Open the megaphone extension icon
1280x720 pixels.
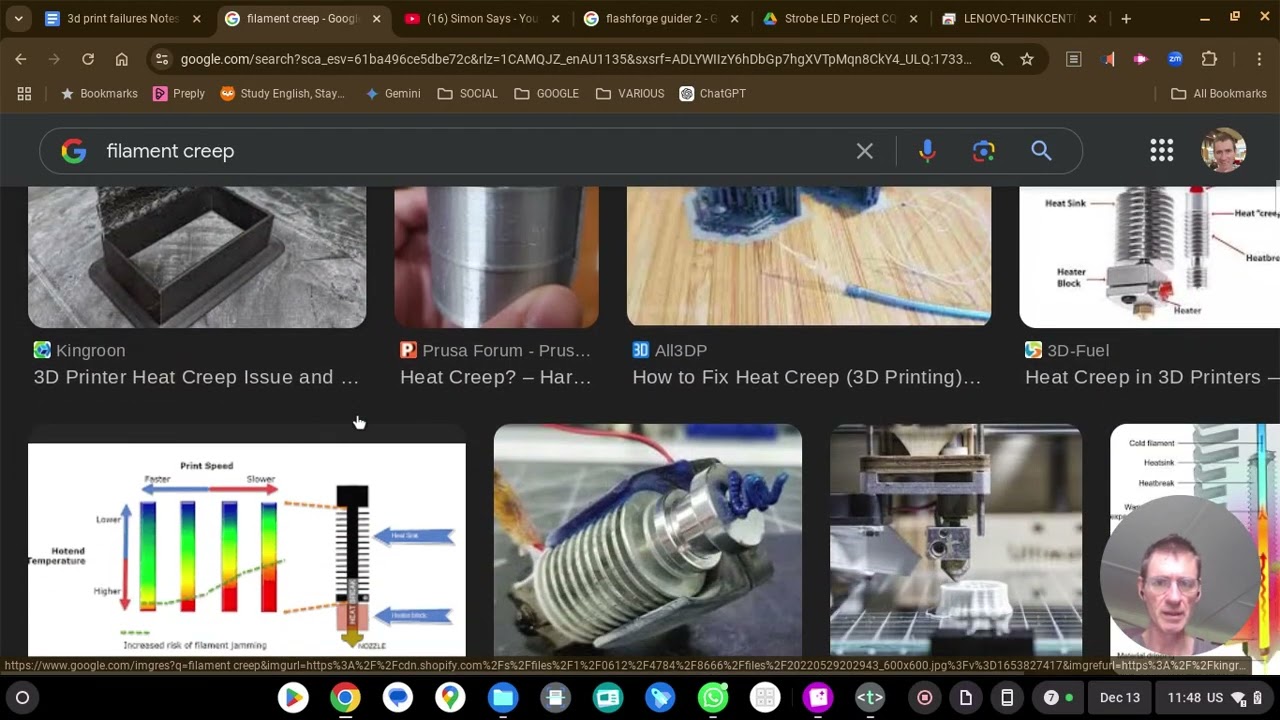(1108, 59)
